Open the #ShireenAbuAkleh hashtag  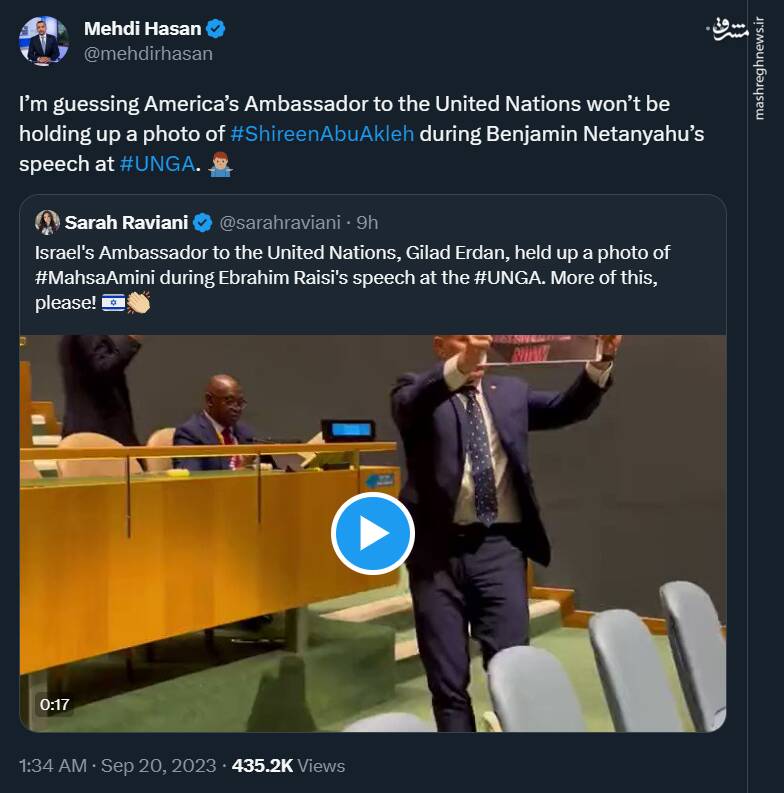tap(321, 134)
